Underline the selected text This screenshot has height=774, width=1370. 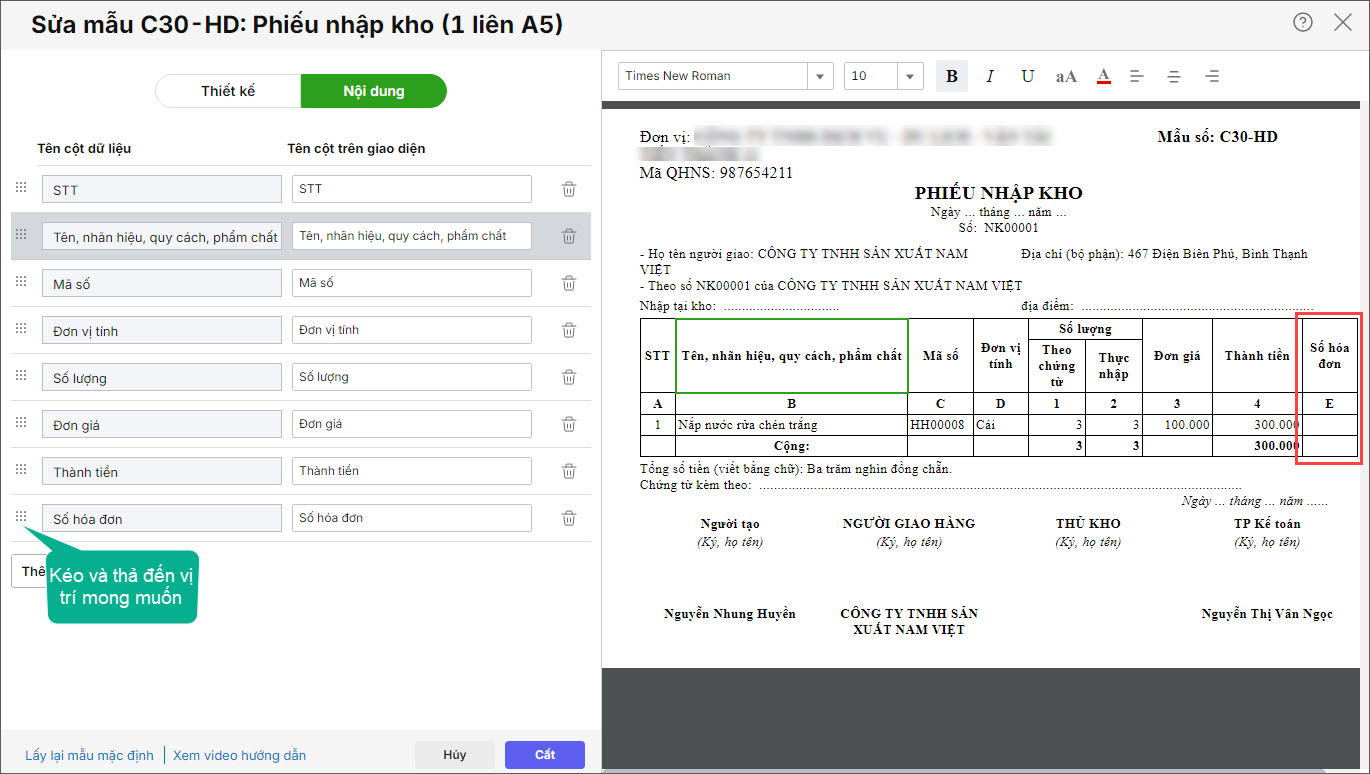(1027, 76)
